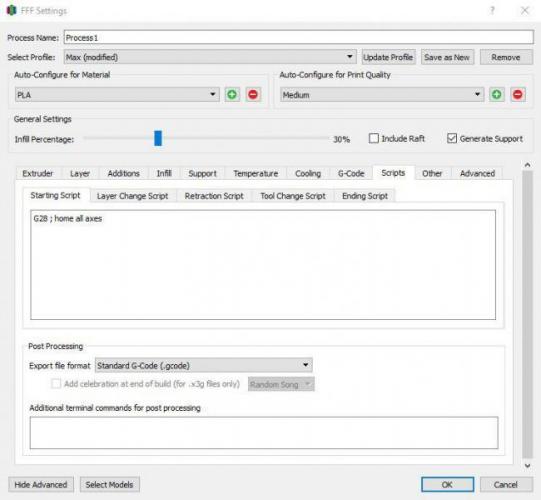This screenshot has height=500, width=541.
Task: Add a new material with green plus icon
Action: pyautogui.click(x=232, y=95)
